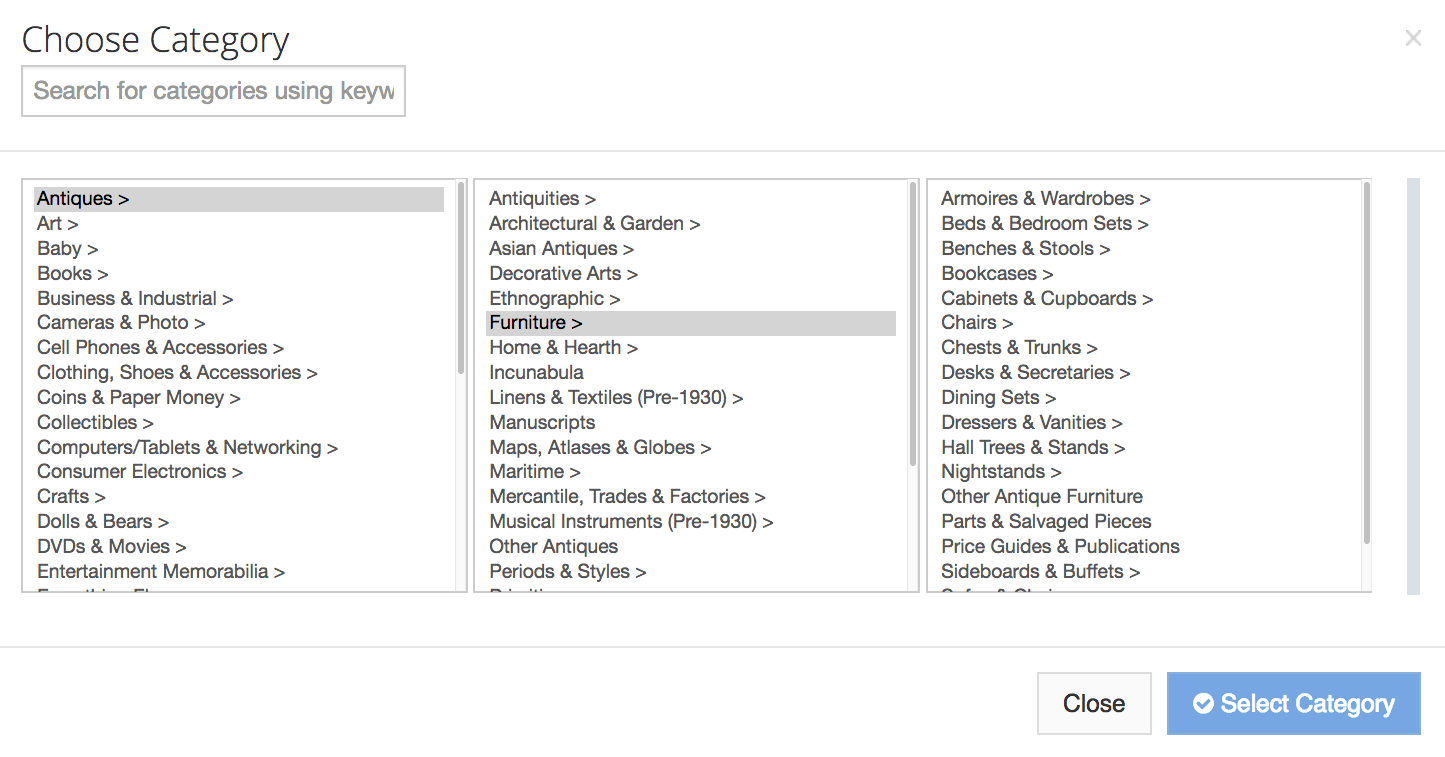Expand Consumer Electronics in first column
Screen dimensions: 1445x757
point(140,472)
